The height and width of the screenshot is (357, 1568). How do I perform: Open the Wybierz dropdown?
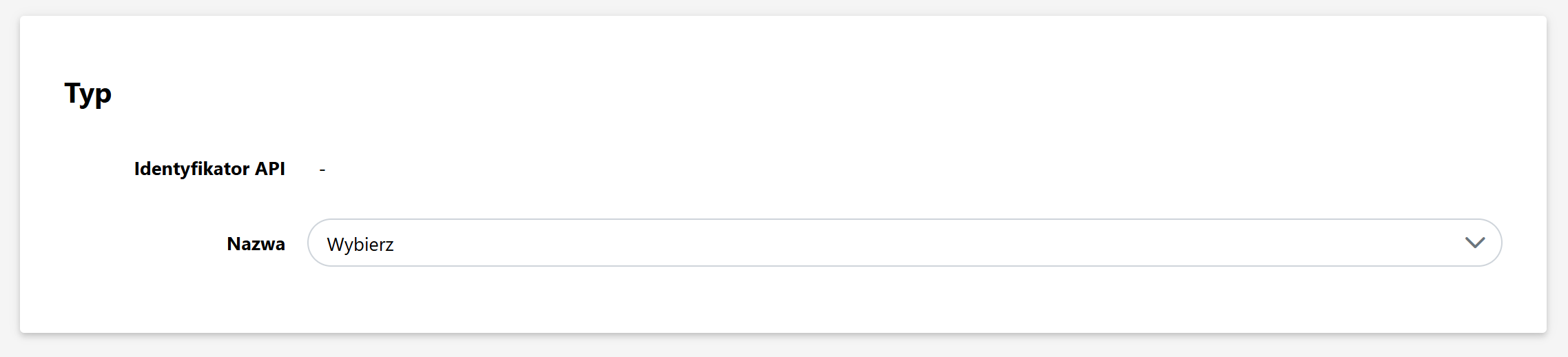click(904, 243)
